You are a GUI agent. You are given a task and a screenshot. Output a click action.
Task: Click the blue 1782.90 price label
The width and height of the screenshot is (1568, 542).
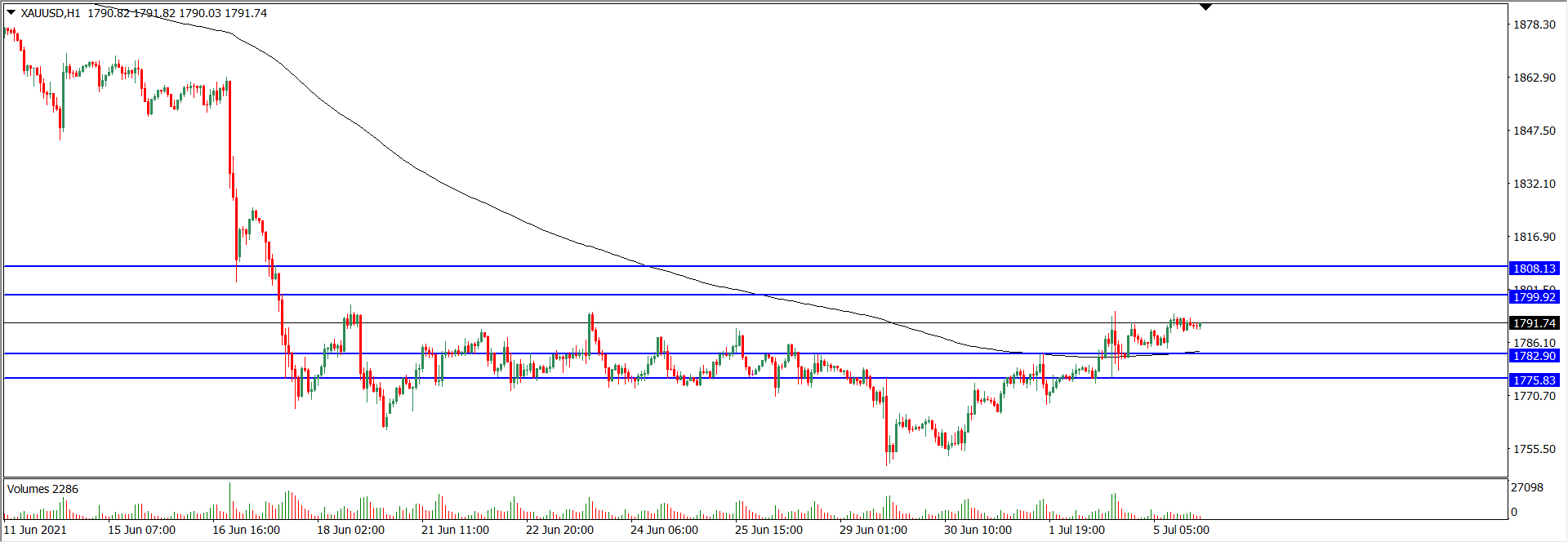[x=1535, y=356]
